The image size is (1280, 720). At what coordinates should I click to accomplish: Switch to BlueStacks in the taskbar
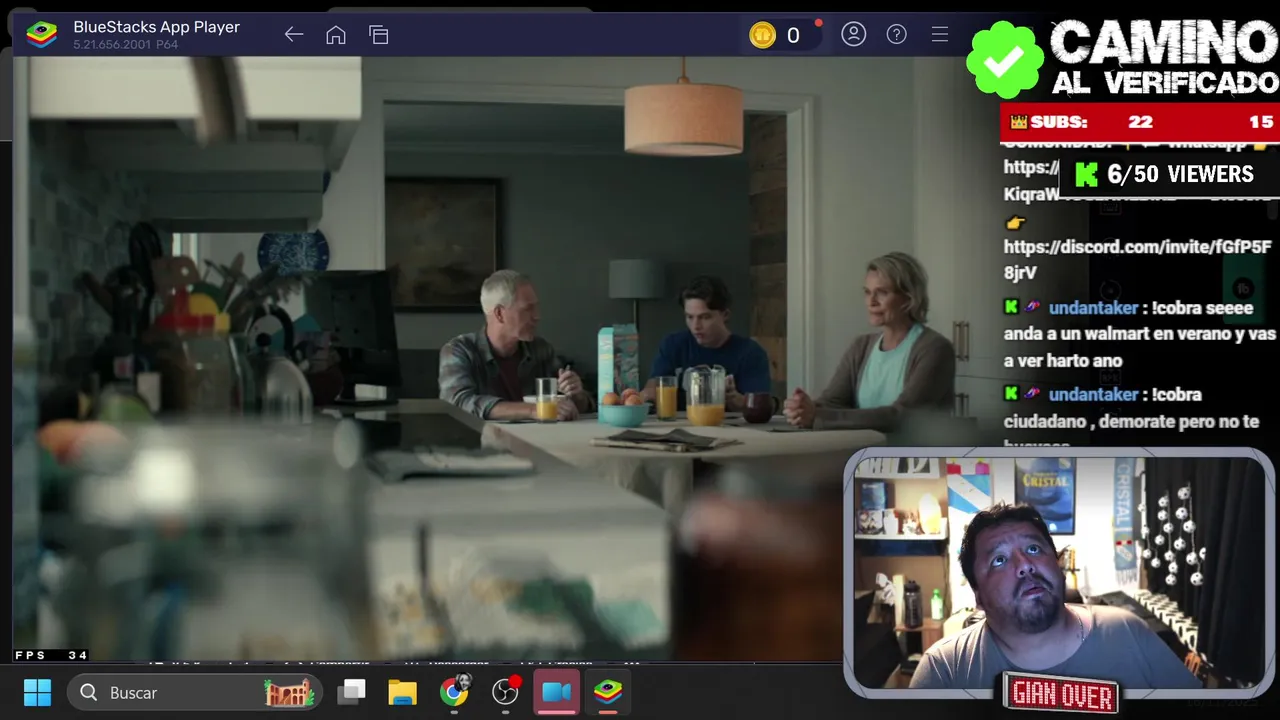(x=608, y=692)
